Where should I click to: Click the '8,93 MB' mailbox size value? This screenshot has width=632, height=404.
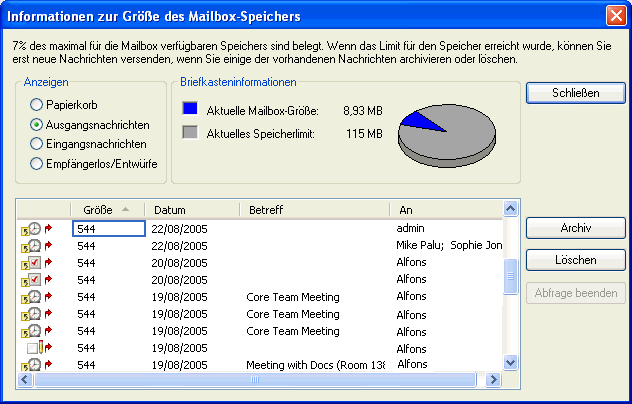click(363, 110)
